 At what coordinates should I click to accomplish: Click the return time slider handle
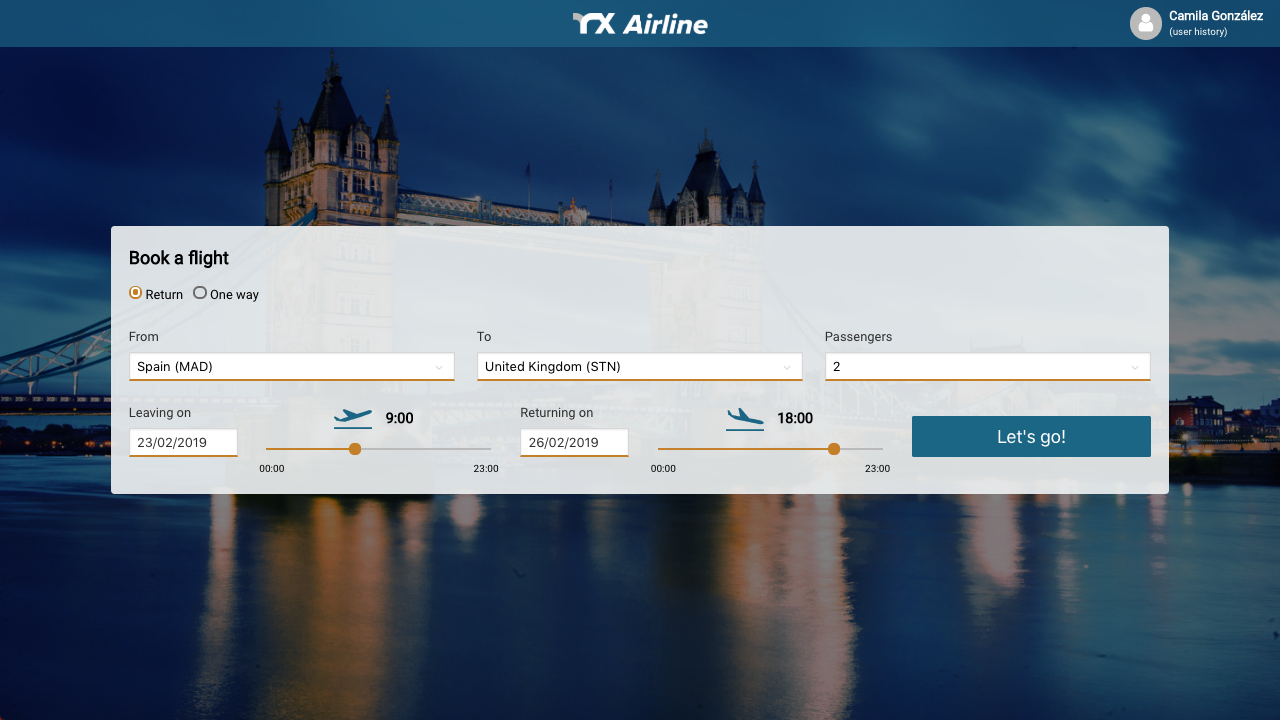[x=834, y=449]
